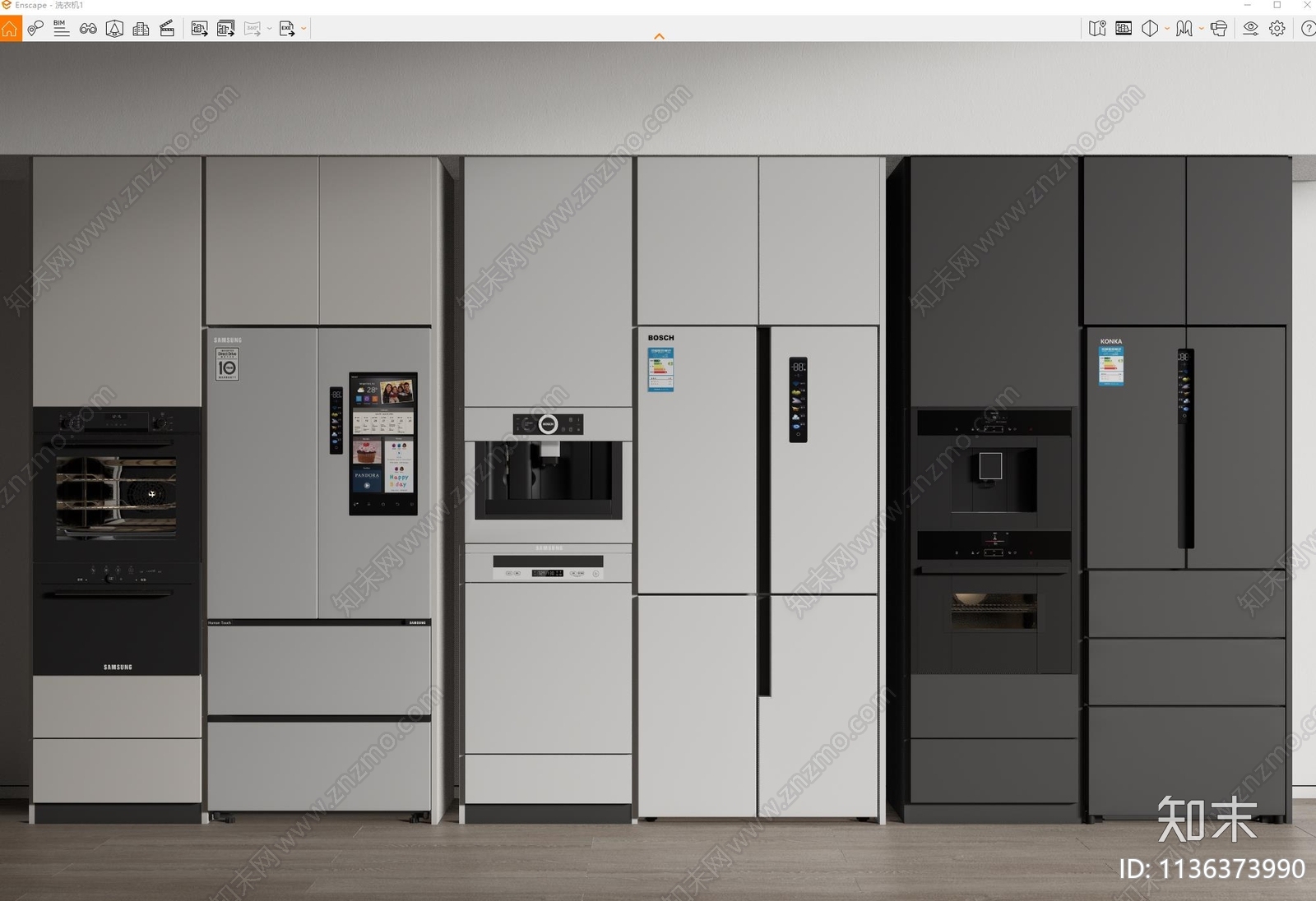The width and height of the screenshot is (1316, 901).
Task: Maximize the Enscape window
Action: pos(1277,5)
